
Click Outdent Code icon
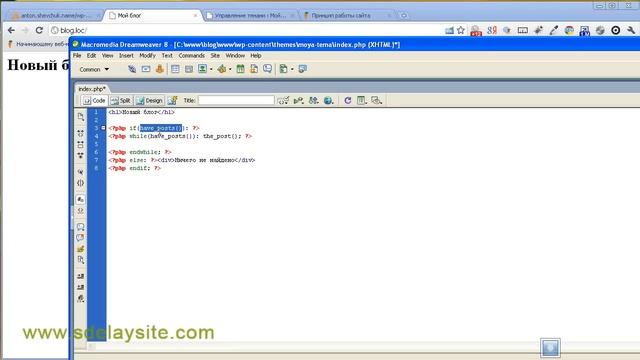(80, 287)
